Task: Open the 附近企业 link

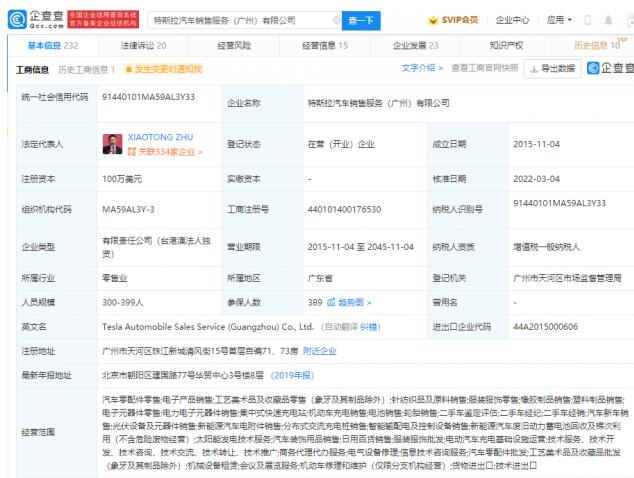Action: coord(319,351)
